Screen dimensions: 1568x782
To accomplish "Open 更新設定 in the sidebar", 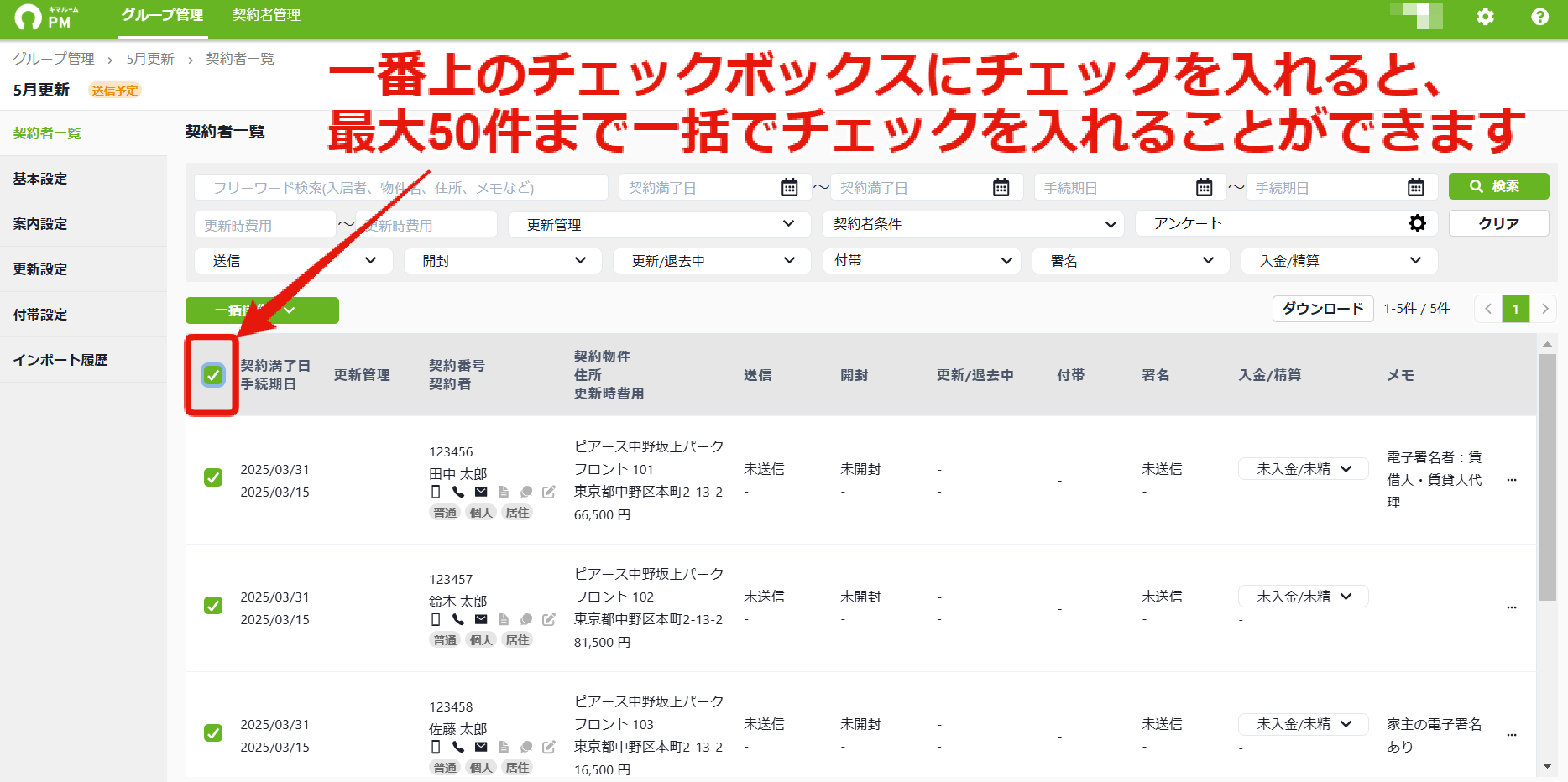I will (x=83, y=269).
